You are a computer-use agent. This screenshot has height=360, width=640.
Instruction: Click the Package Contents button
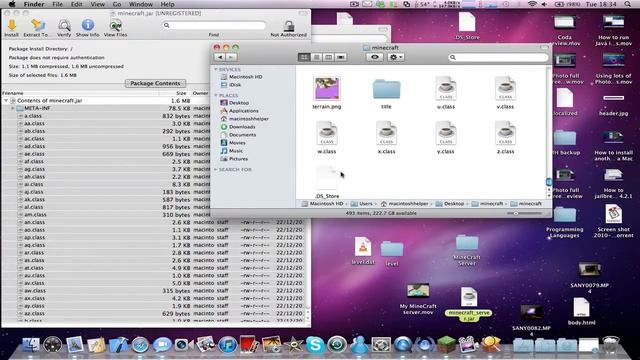[x=155, y=83]
